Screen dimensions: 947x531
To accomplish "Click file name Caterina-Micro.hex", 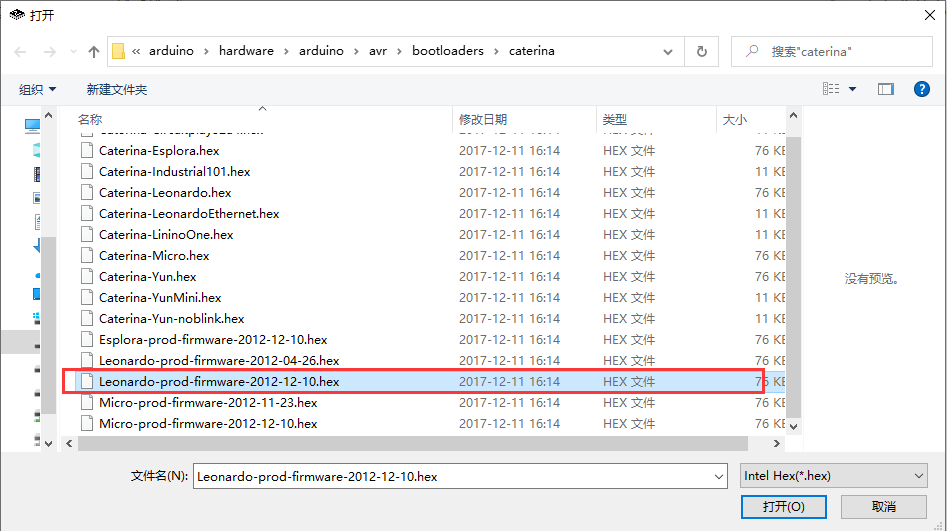I will tap(154, 256).
